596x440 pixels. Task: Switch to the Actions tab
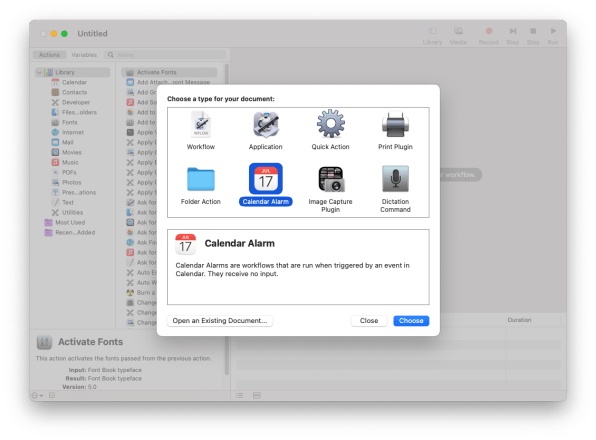[x=49, y=55]
